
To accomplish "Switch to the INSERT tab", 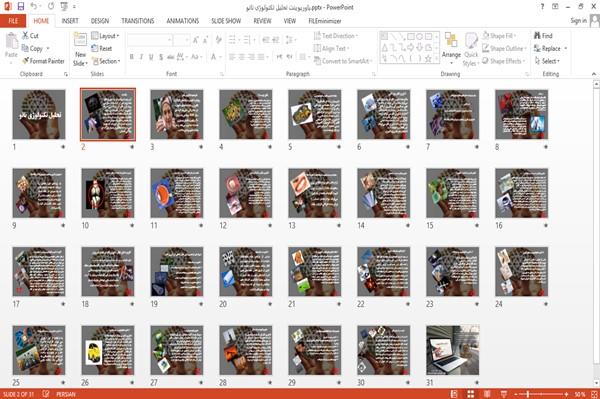I will tap(70, 21).
